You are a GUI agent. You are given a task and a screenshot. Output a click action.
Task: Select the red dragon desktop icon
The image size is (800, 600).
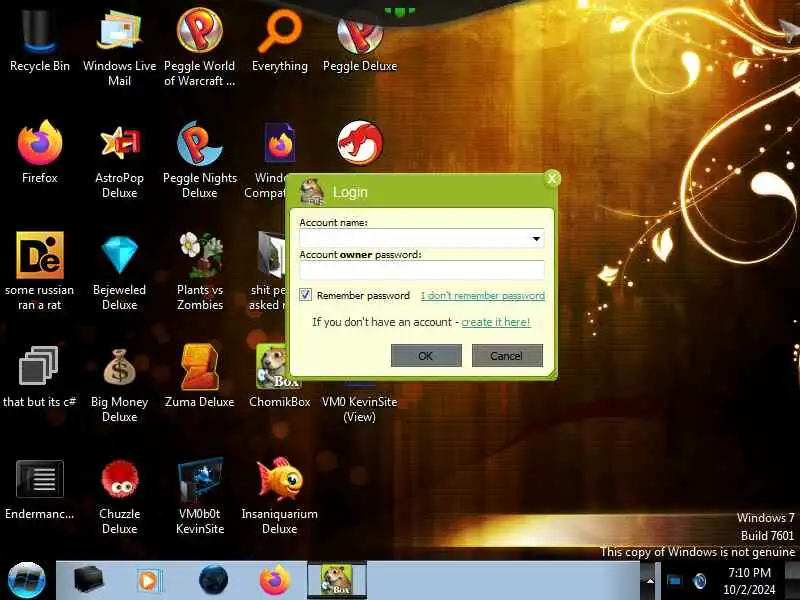(360, 143)
